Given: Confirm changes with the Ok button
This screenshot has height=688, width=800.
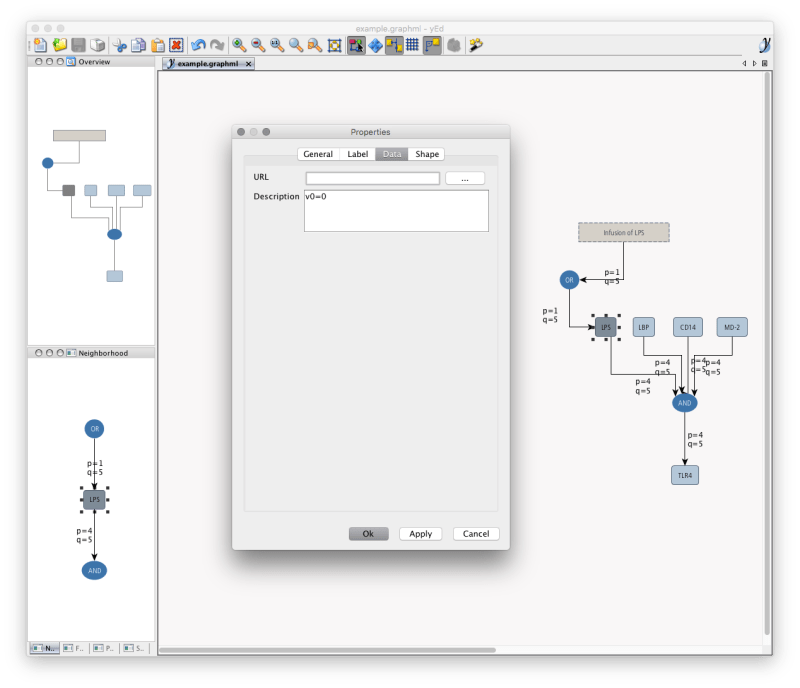Looking at the screenshot, I should (x=368, y=533).
